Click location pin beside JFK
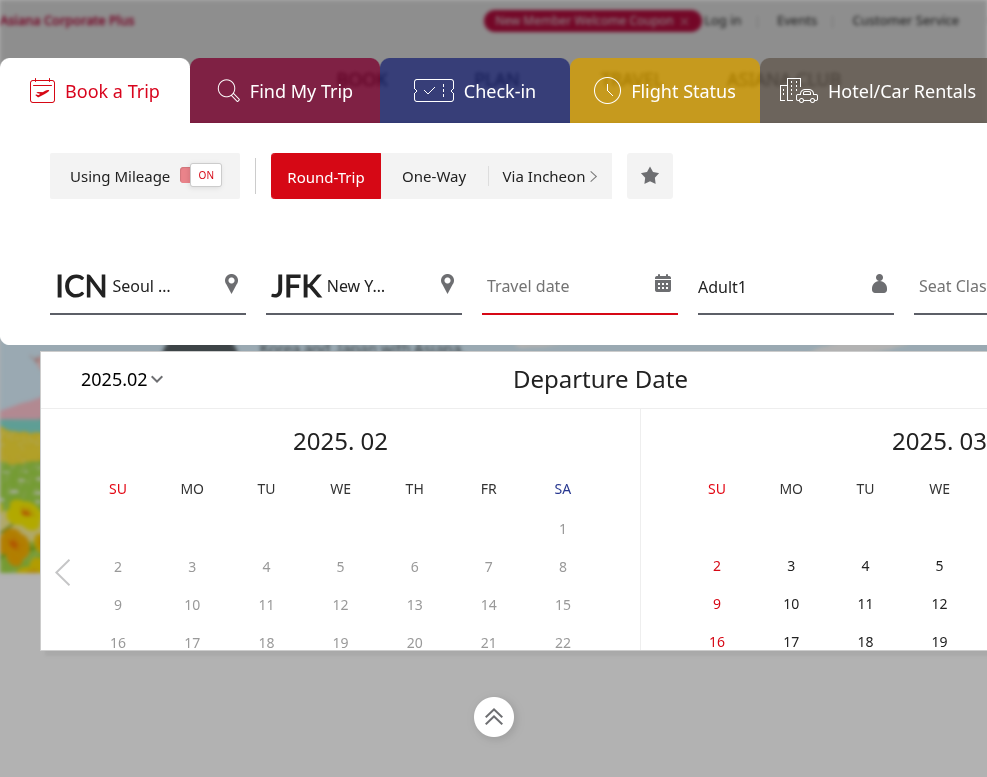 click(x=448, y=284)
